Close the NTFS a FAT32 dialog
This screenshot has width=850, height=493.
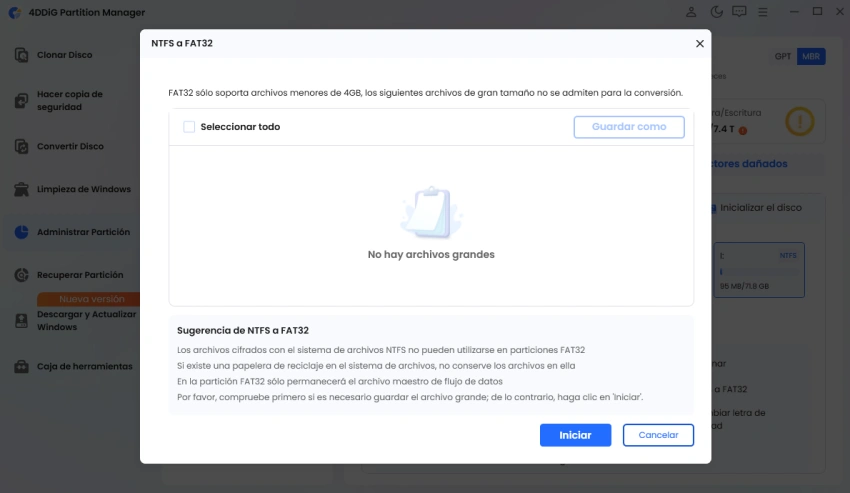pos(700,43)
